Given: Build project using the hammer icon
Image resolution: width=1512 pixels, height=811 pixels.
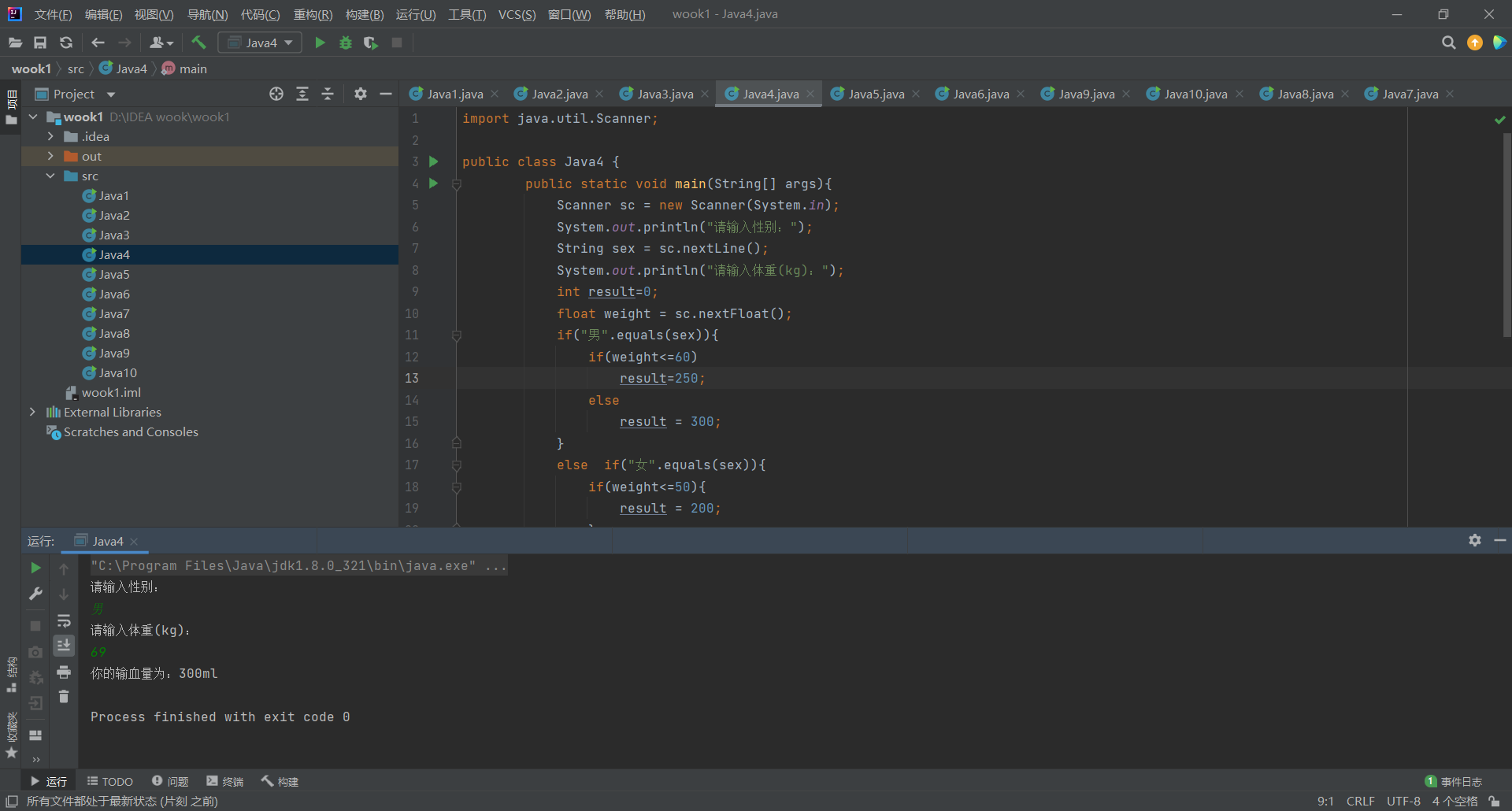Looking at the screenshot, I should (x=198, y=43).
